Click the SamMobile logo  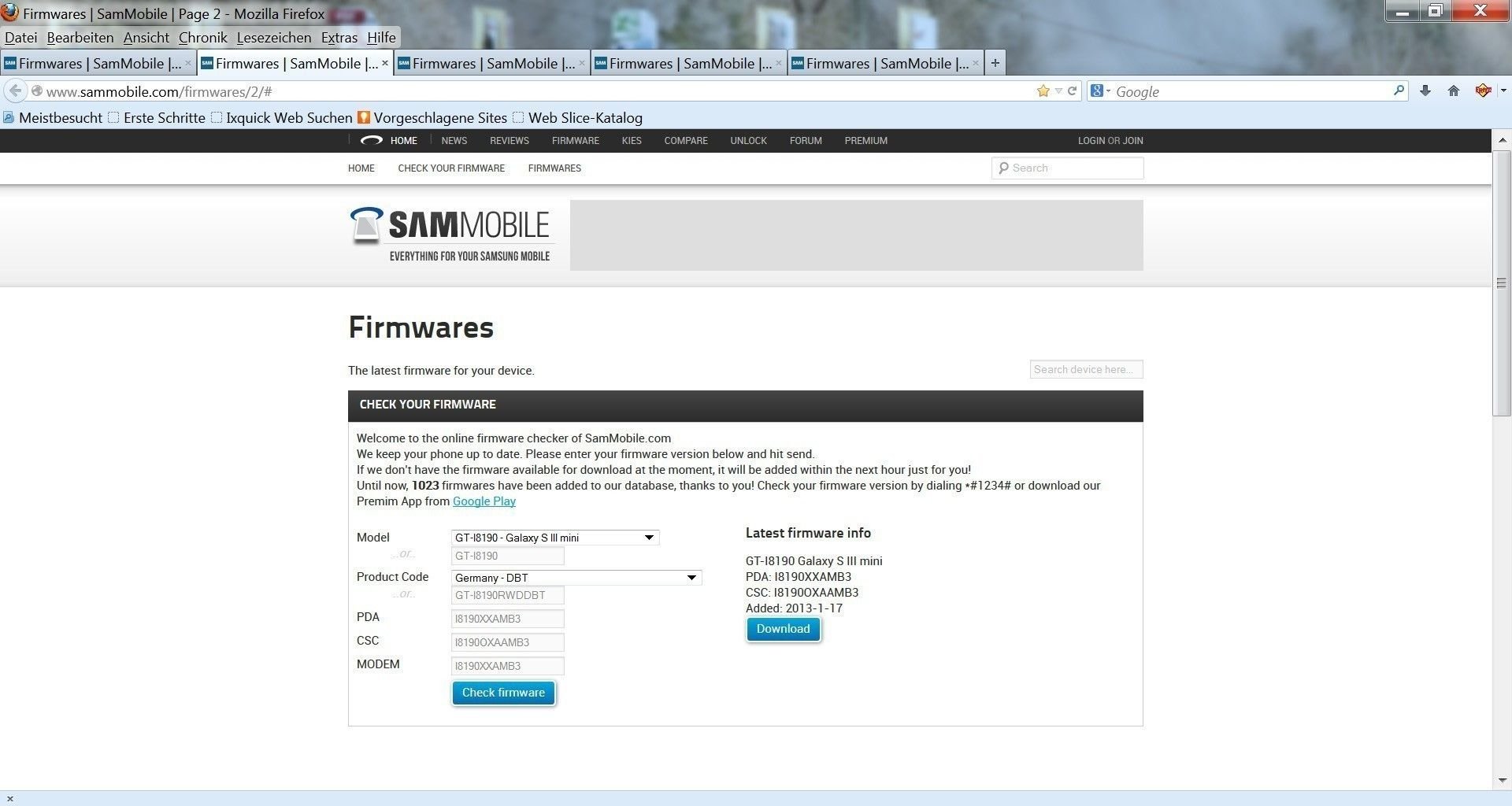click(x=450, y=235)
